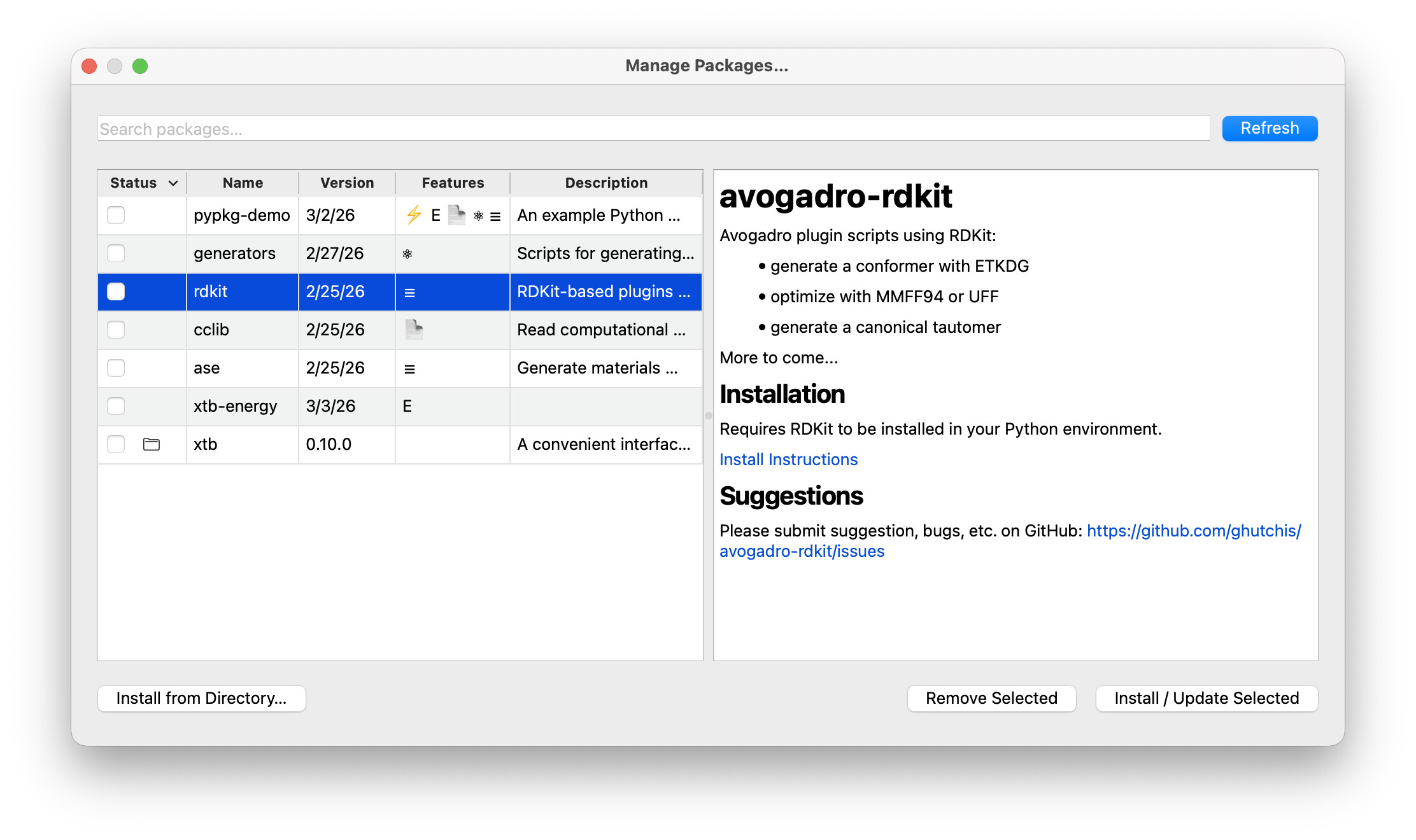
Task: Sort packages by Version column header
Action: click(x=347, y=183)
